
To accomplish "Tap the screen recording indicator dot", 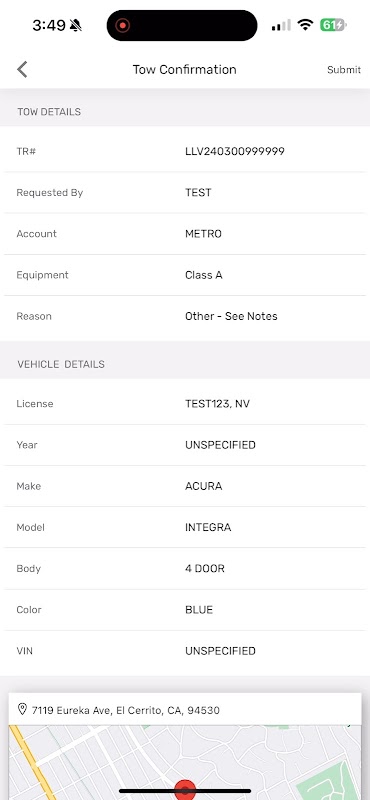I will click(x=123, y=25).
